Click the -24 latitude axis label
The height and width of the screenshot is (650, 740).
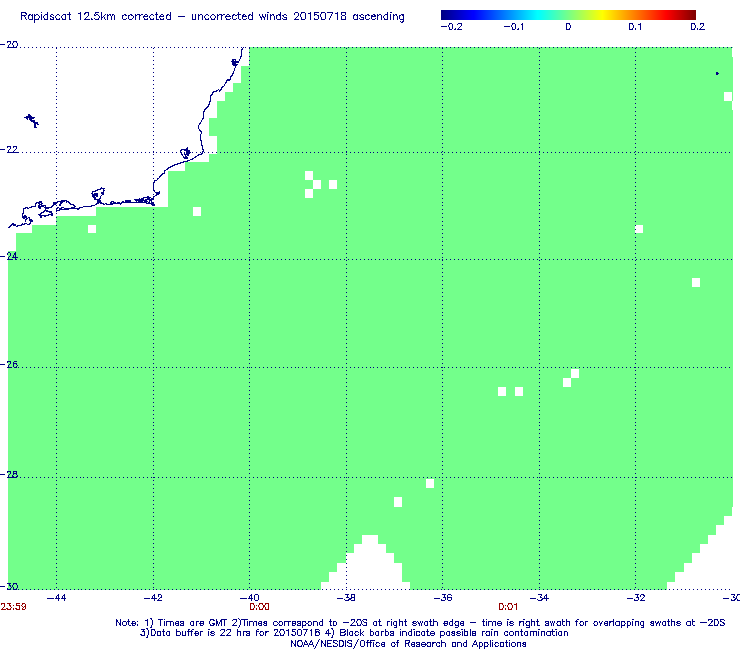(9, 256)
